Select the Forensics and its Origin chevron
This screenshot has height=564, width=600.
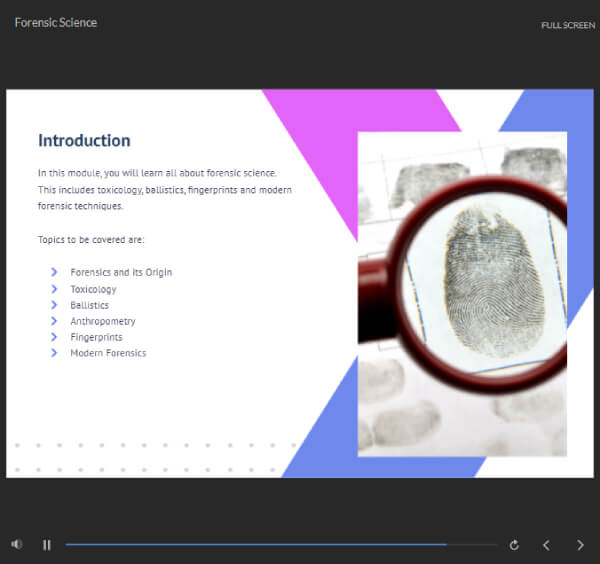[54, 272]
